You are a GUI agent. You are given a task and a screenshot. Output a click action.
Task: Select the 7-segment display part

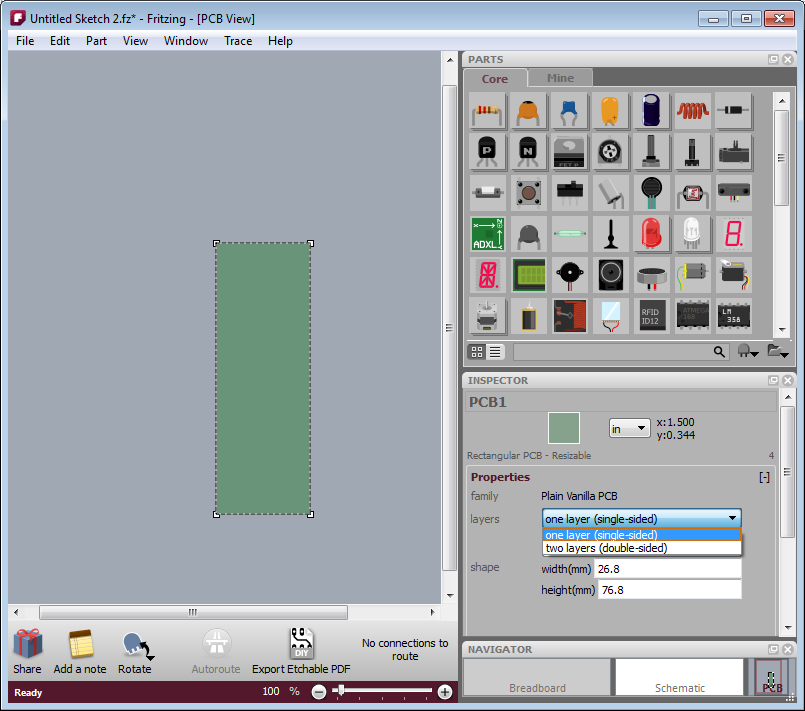coord(733,233)
